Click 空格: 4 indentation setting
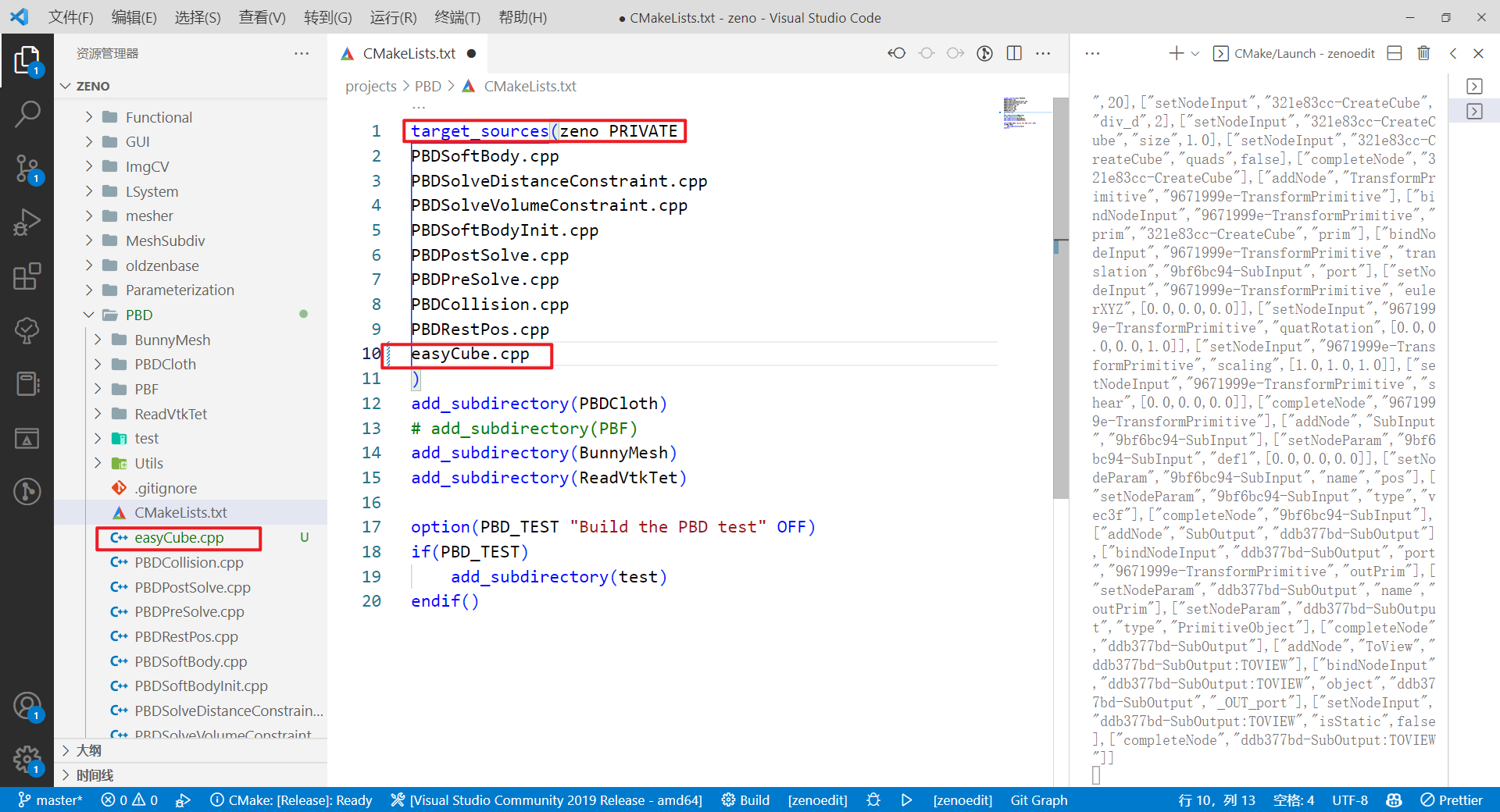 click(x=1294, y=800)
